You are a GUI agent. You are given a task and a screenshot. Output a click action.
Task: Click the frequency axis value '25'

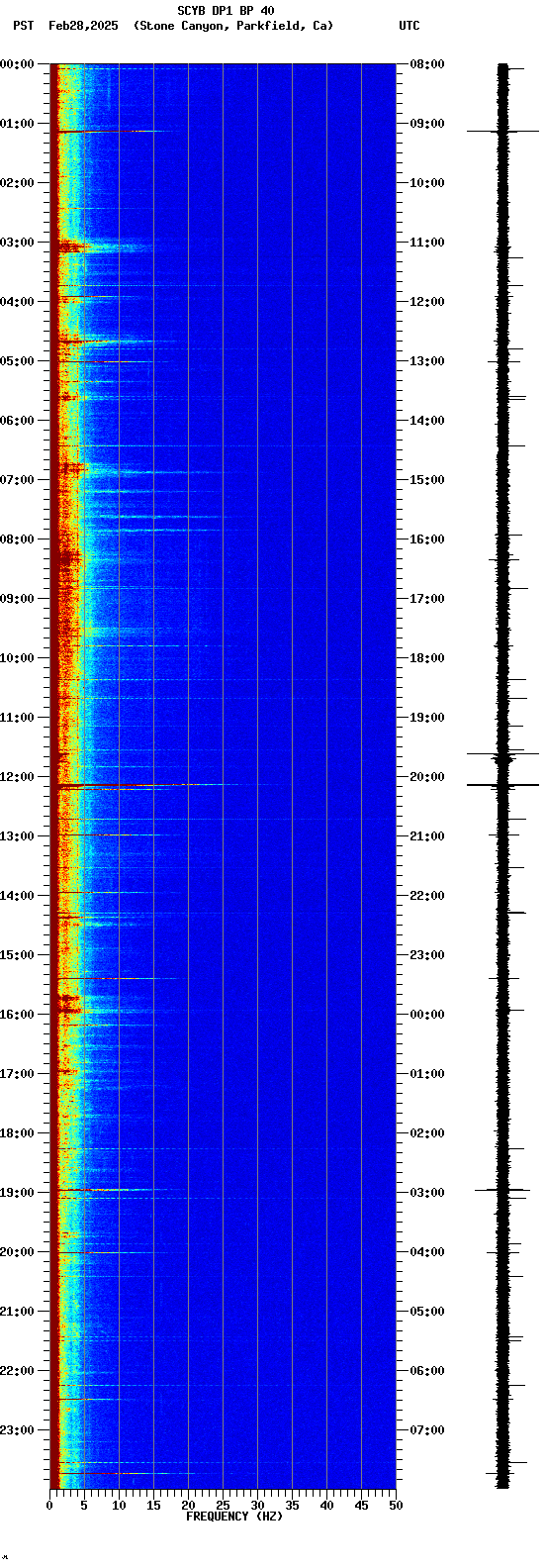click(223, 1506)
